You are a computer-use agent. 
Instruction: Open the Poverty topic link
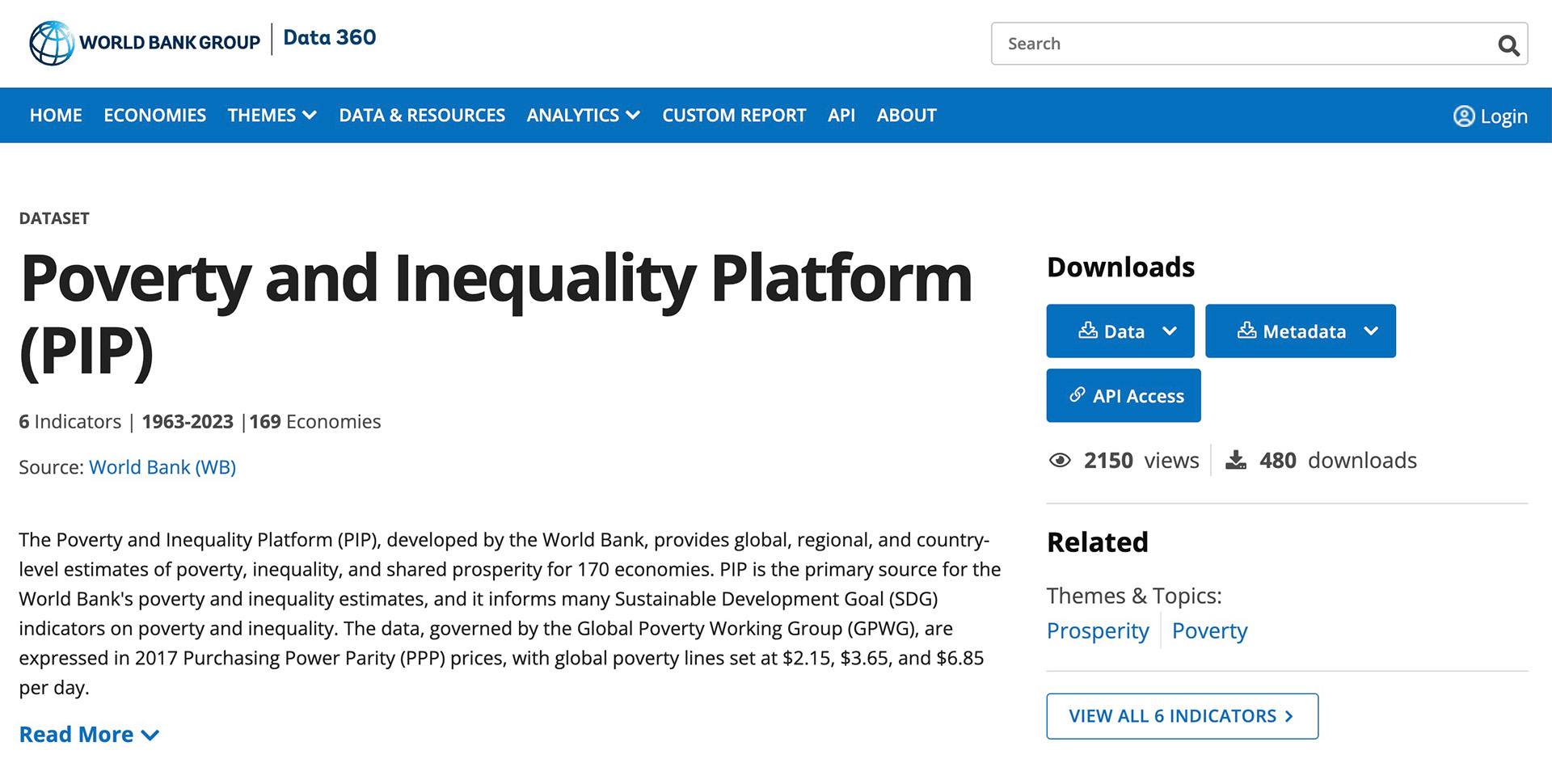coord(1209,630)
